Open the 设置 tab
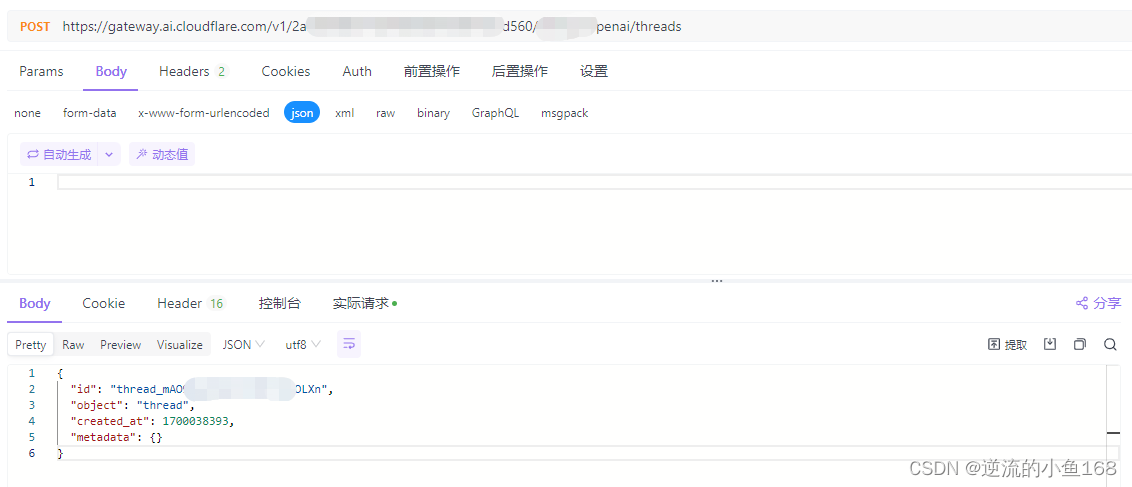Image resolution: width=1132 pixels, height=487 pixels. click(594, 71)
